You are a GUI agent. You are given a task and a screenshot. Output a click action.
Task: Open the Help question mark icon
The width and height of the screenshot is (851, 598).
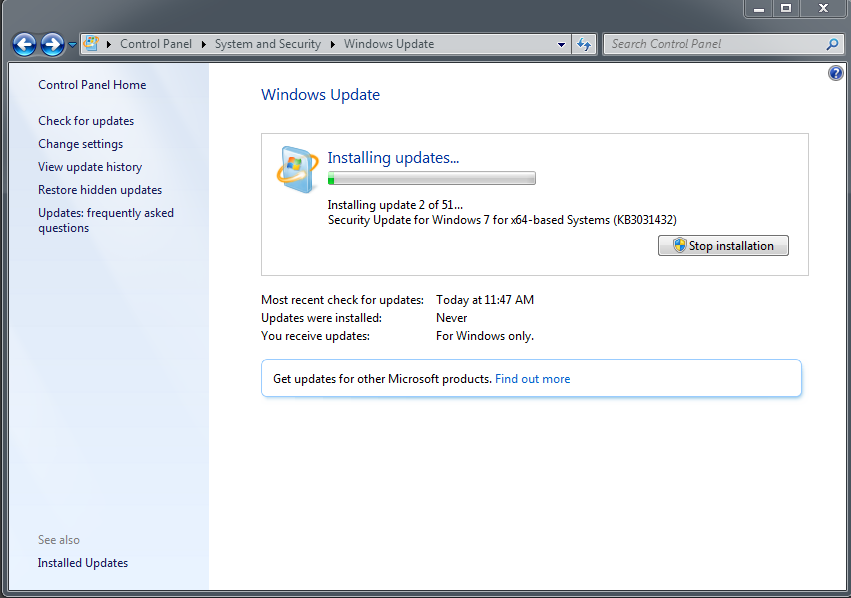(836, 73)
